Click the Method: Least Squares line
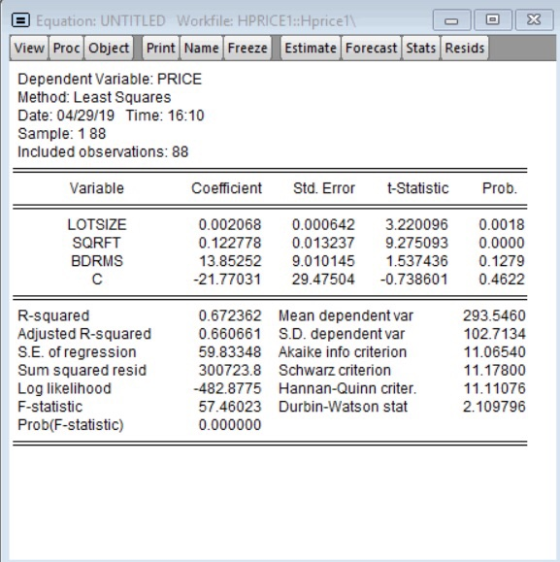This screenshot has width=560, height=562. pos(94,97)
